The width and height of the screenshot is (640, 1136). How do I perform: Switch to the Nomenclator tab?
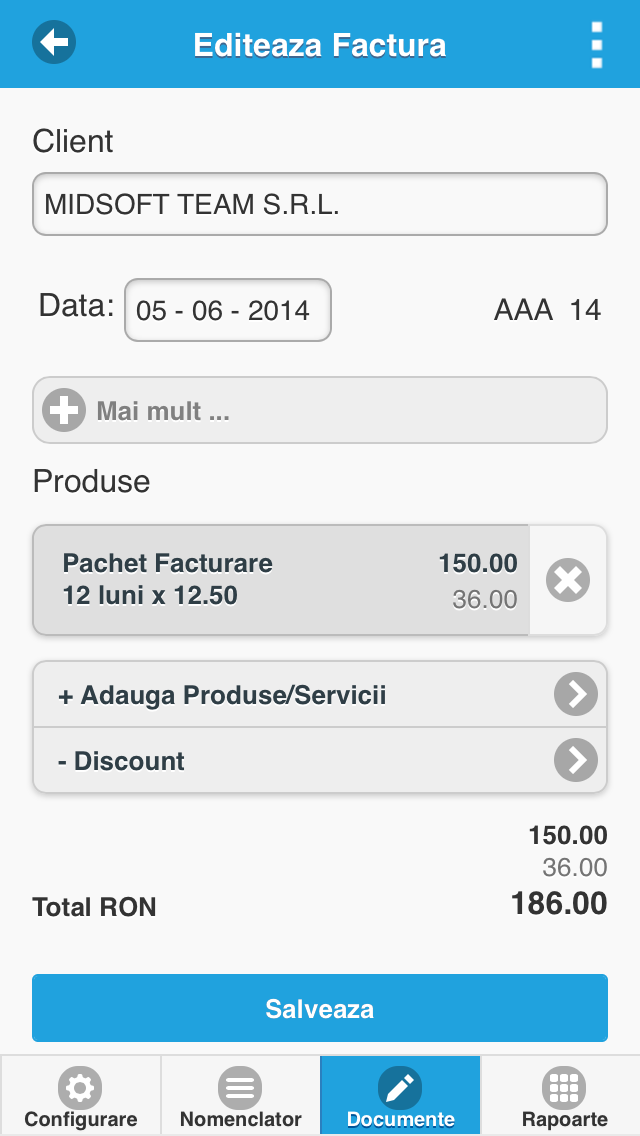[x=240, y=1095]
